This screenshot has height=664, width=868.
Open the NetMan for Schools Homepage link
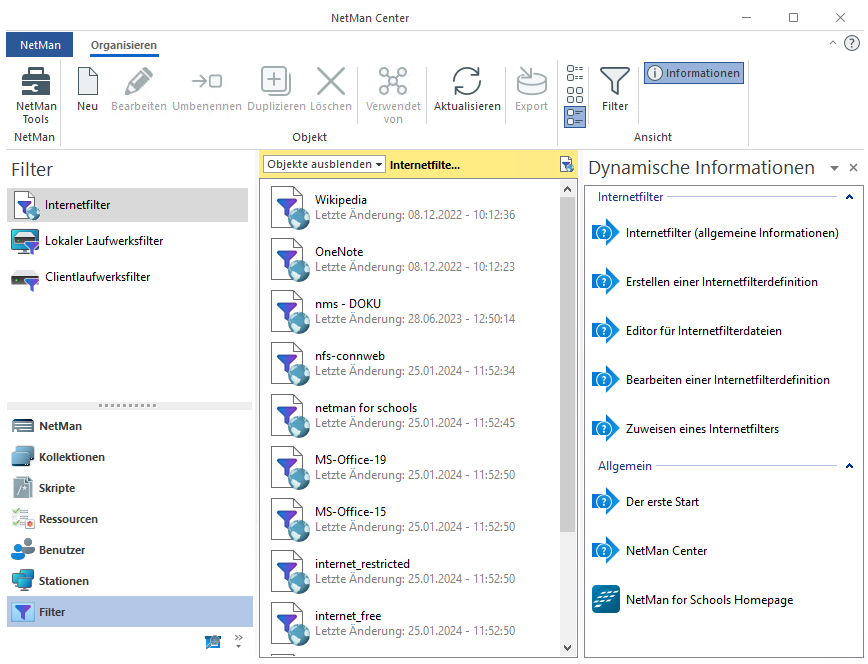708,600
